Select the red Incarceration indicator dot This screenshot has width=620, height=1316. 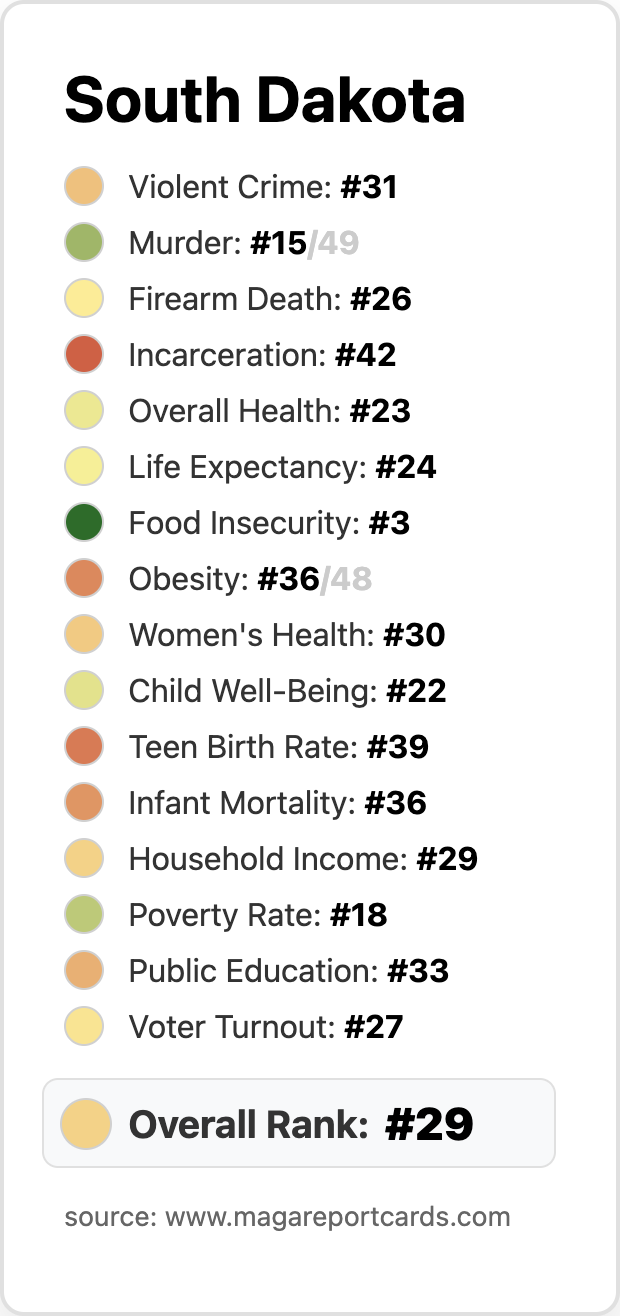85,355
